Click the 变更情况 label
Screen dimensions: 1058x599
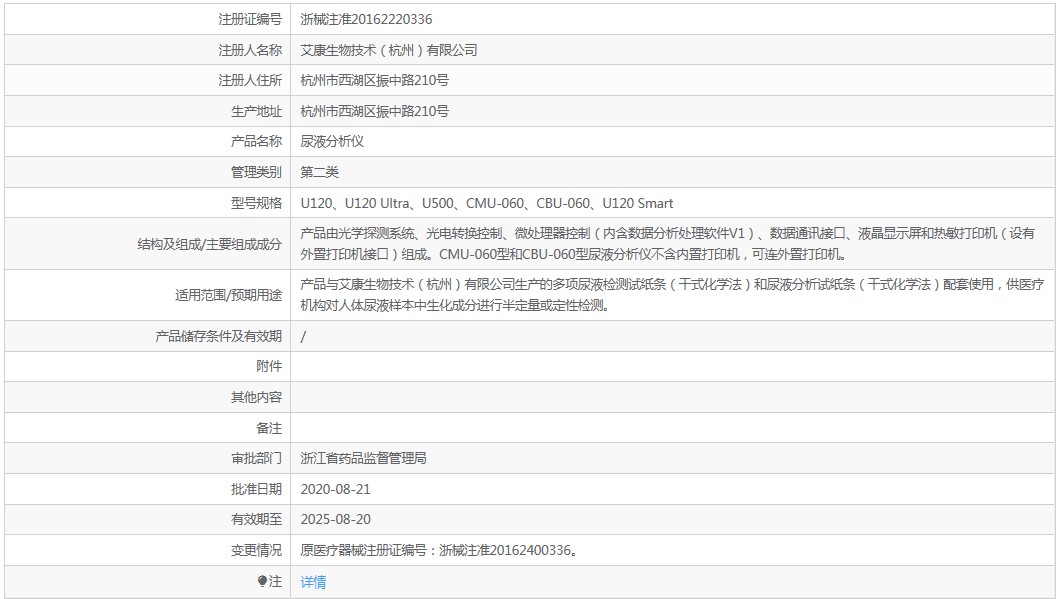click(256, 550)
